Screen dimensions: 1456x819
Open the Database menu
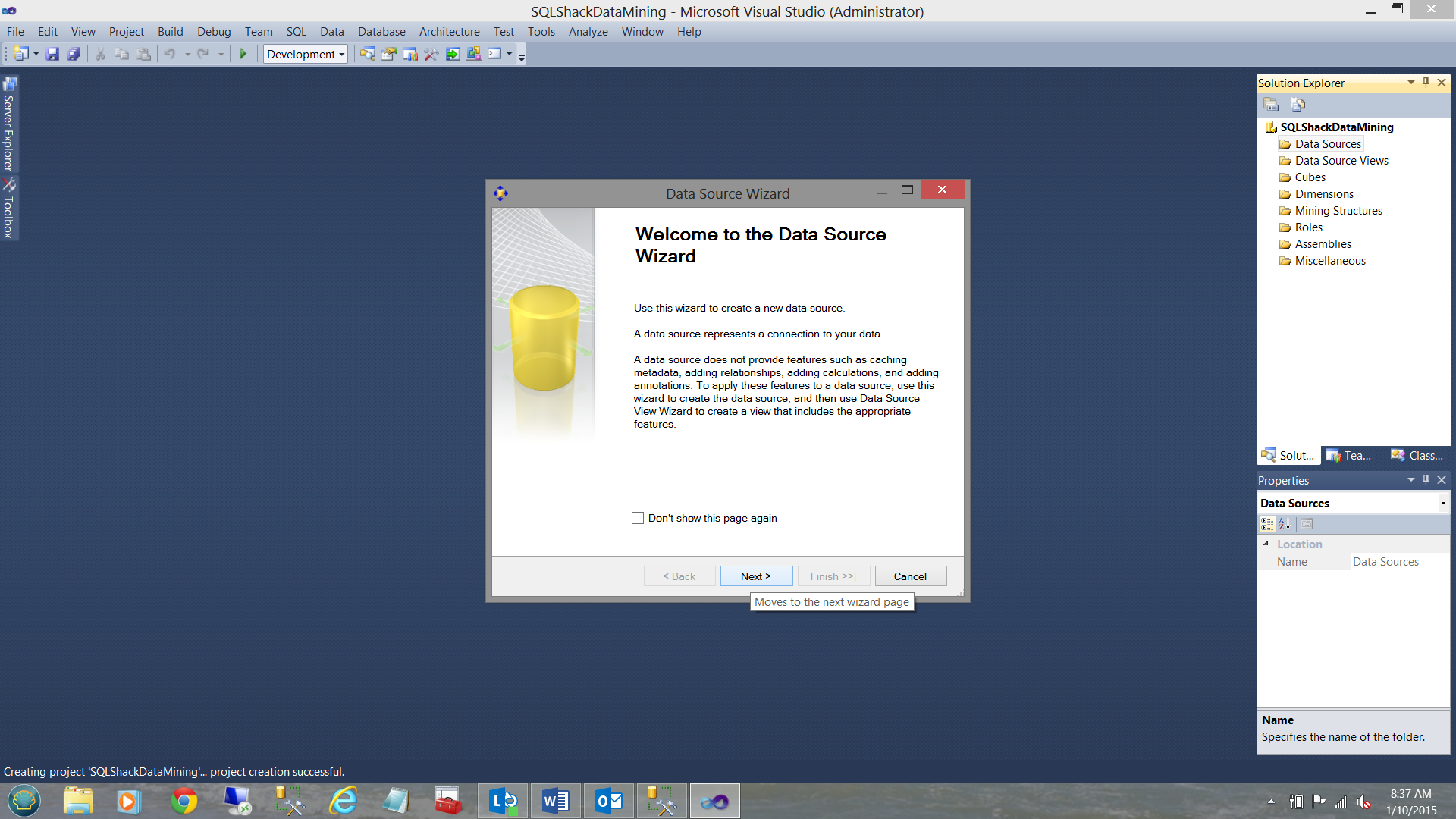click(x=381, y=32)
